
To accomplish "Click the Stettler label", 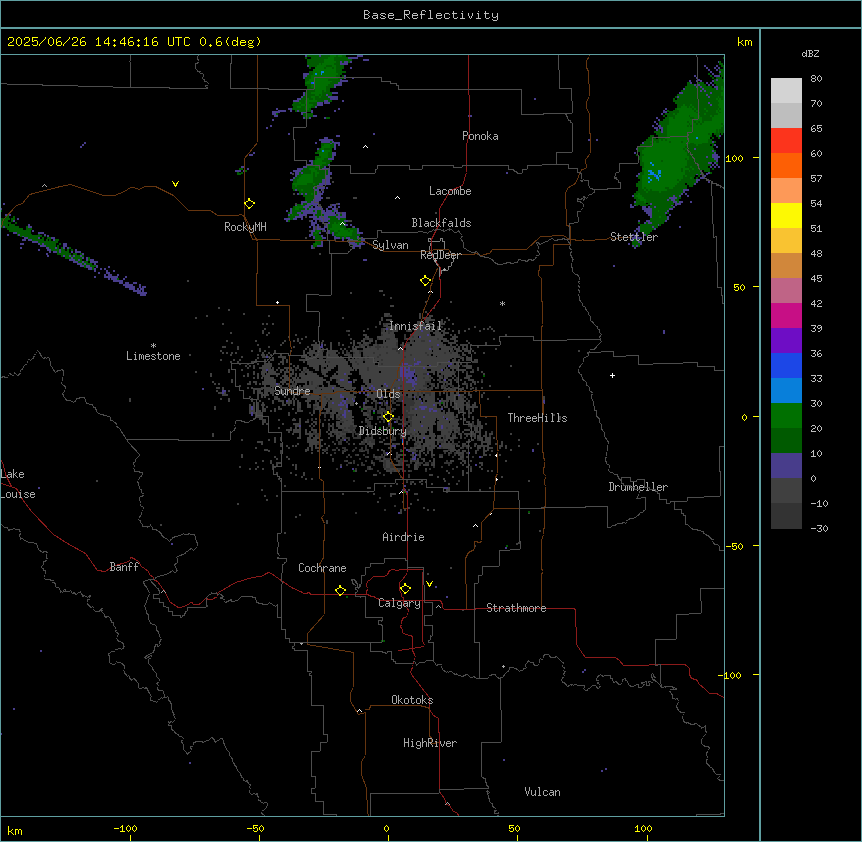I will (634, 237).
